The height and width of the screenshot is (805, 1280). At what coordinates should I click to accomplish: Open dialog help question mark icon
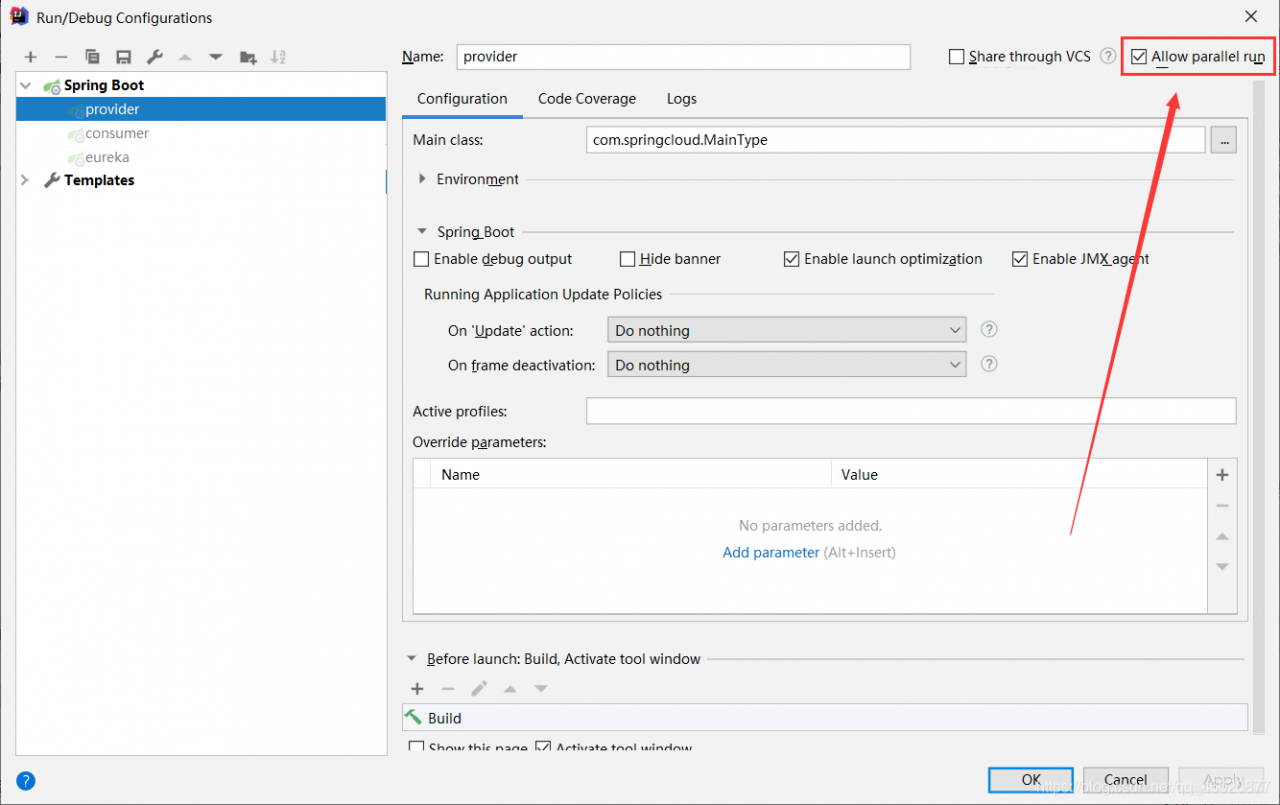(x=26, y=781)
